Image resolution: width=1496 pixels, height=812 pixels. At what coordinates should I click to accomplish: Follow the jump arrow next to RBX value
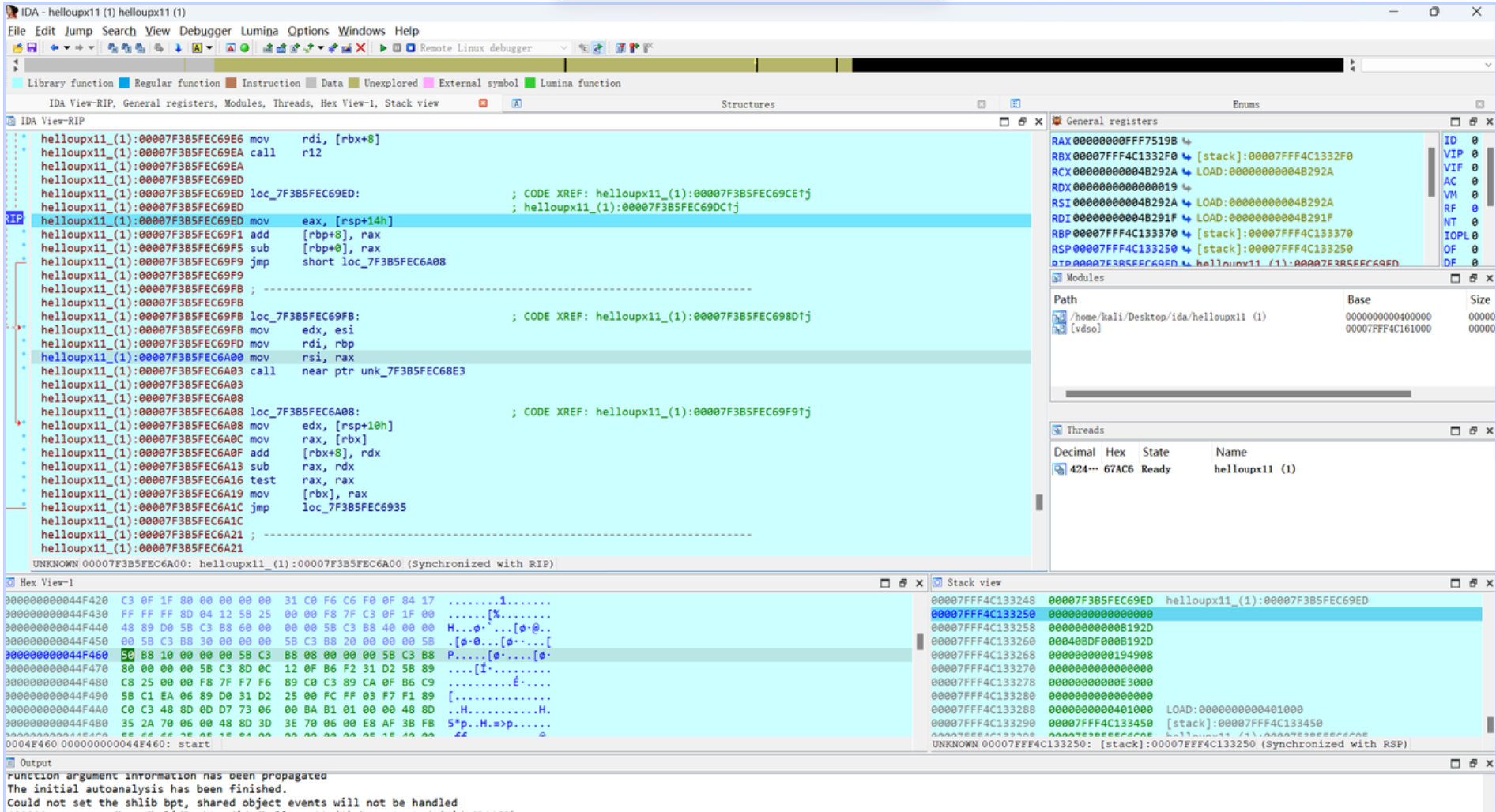tap(1187, 156)
